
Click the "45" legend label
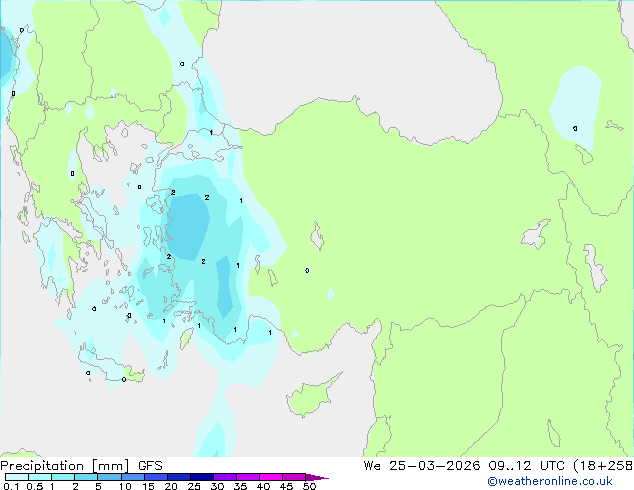[x=286, y=486]
